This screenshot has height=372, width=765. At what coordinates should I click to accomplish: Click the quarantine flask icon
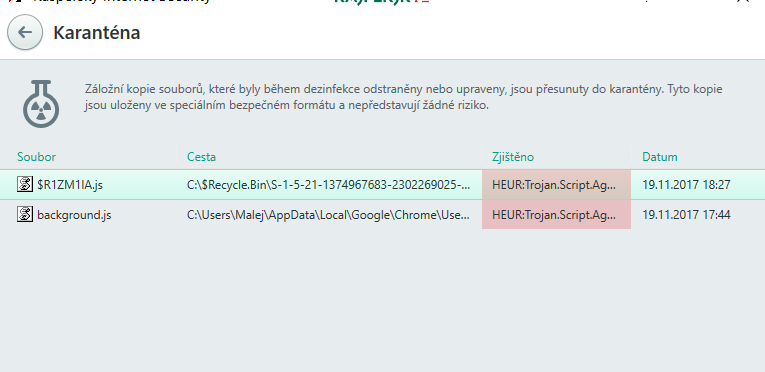click(41, 104)
